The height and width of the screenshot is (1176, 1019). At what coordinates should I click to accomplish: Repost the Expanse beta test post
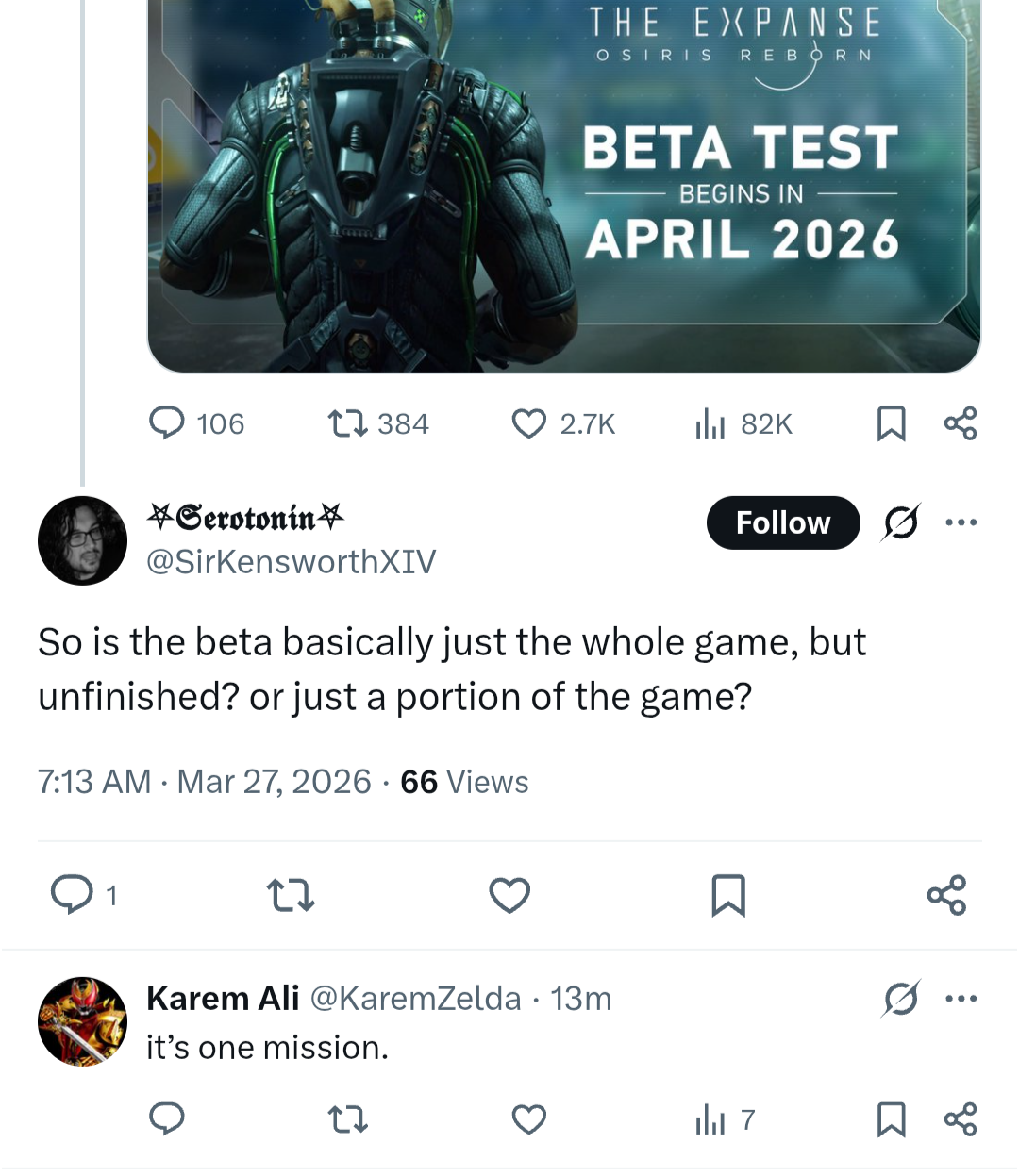tap(346, 423)
